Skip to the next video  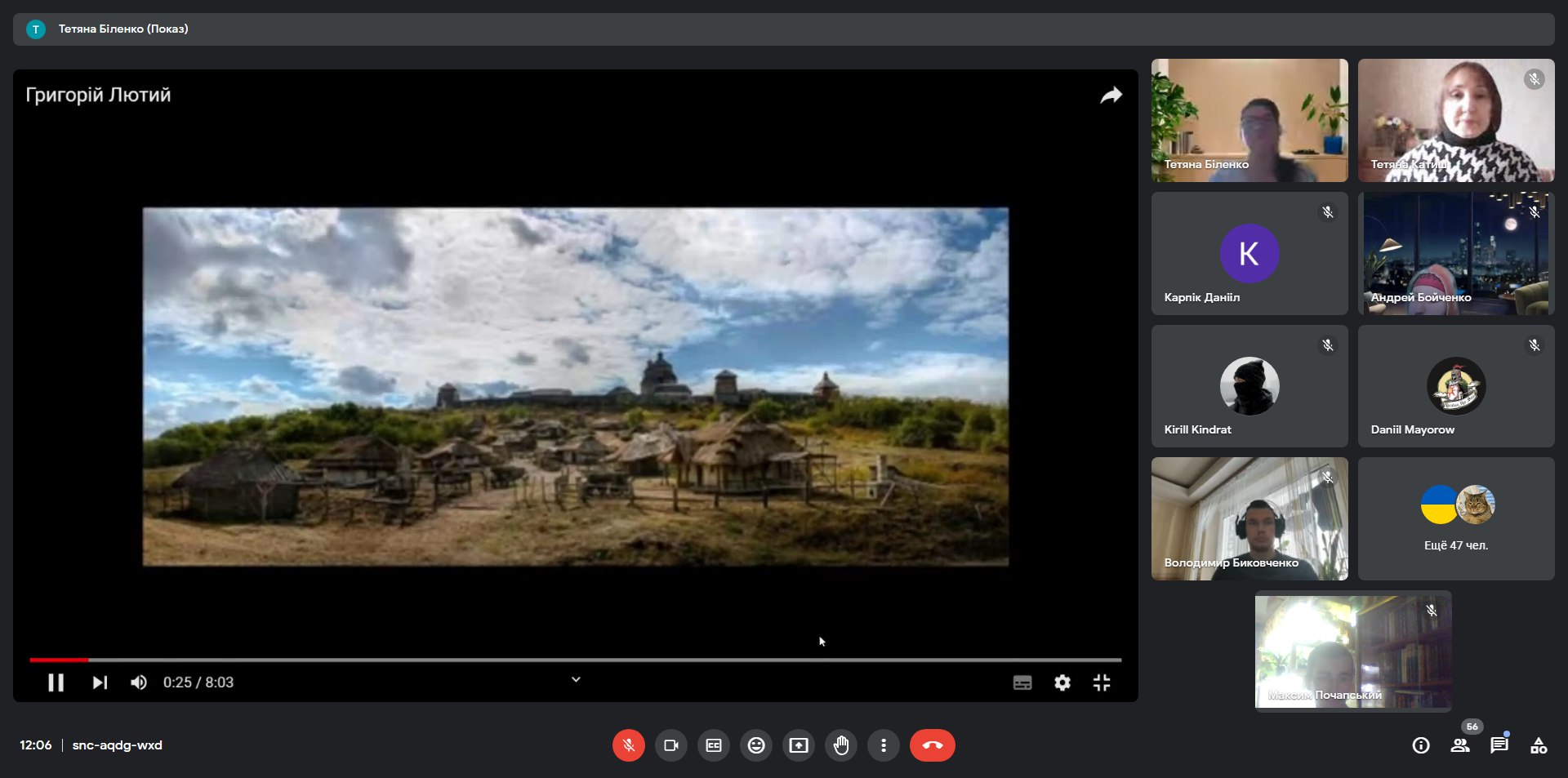[x=100, y=682]
